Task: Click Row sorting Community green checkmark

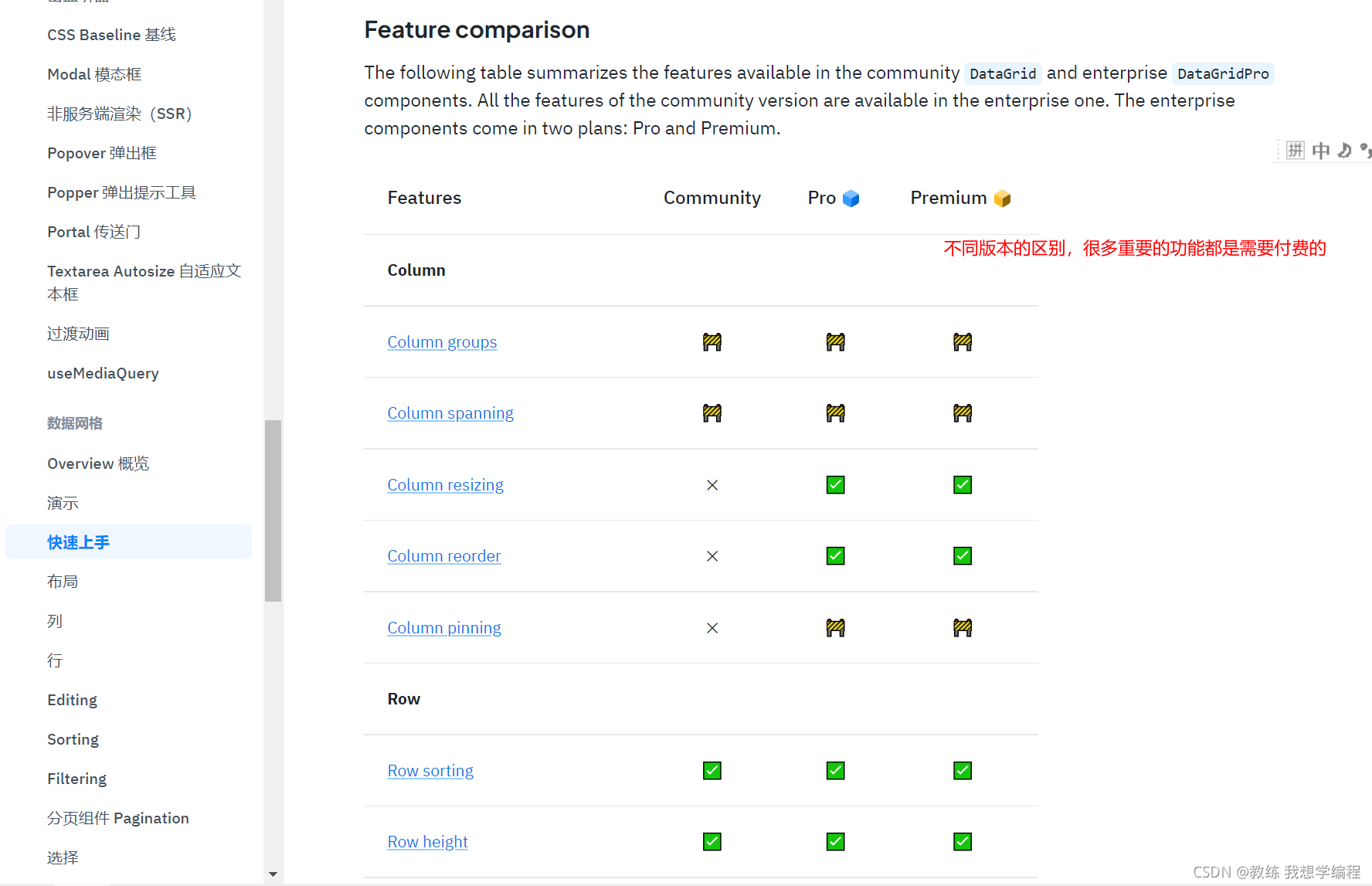Action: [712, 771]
